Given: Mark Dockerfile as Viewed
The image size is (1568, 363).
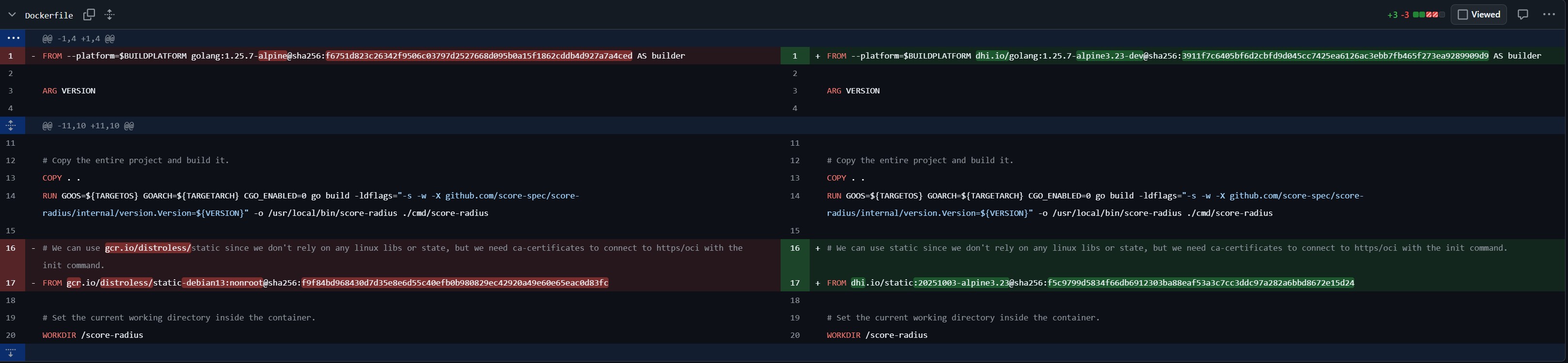Looking at the screenshot, I should click(1478, 15).
